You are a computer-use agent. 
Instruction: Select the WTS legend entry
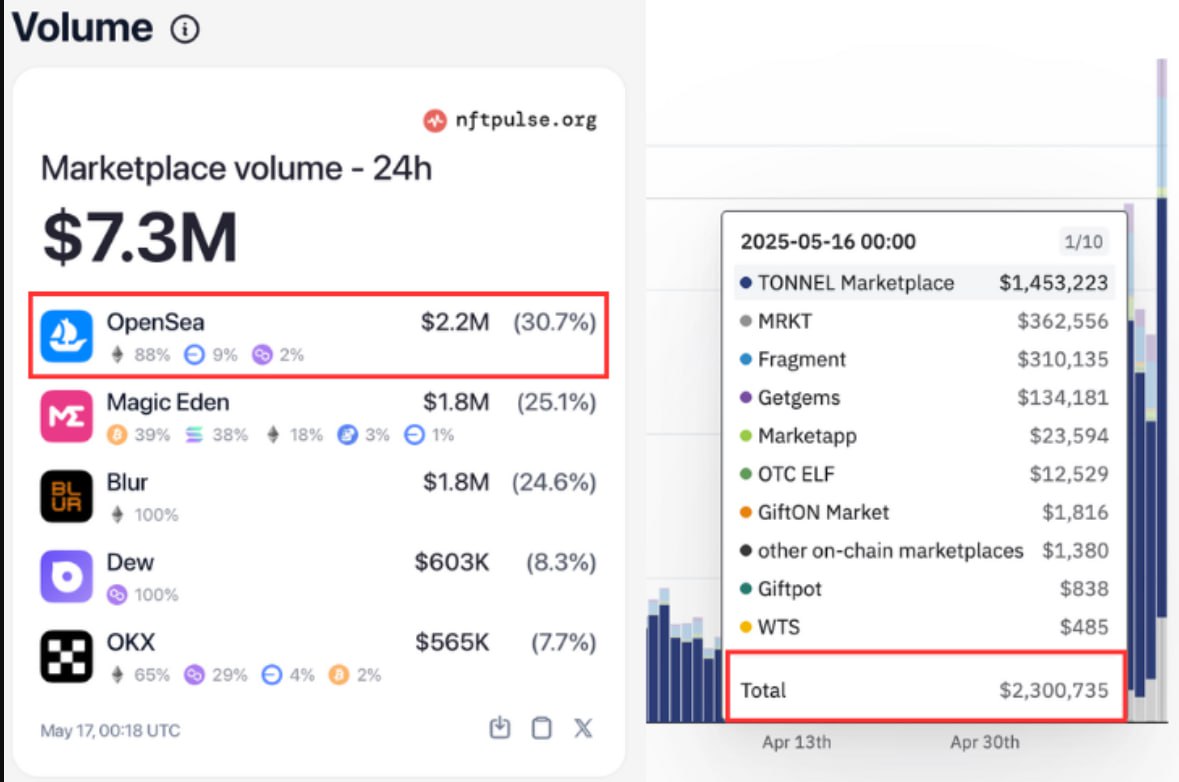click(924, 628)
